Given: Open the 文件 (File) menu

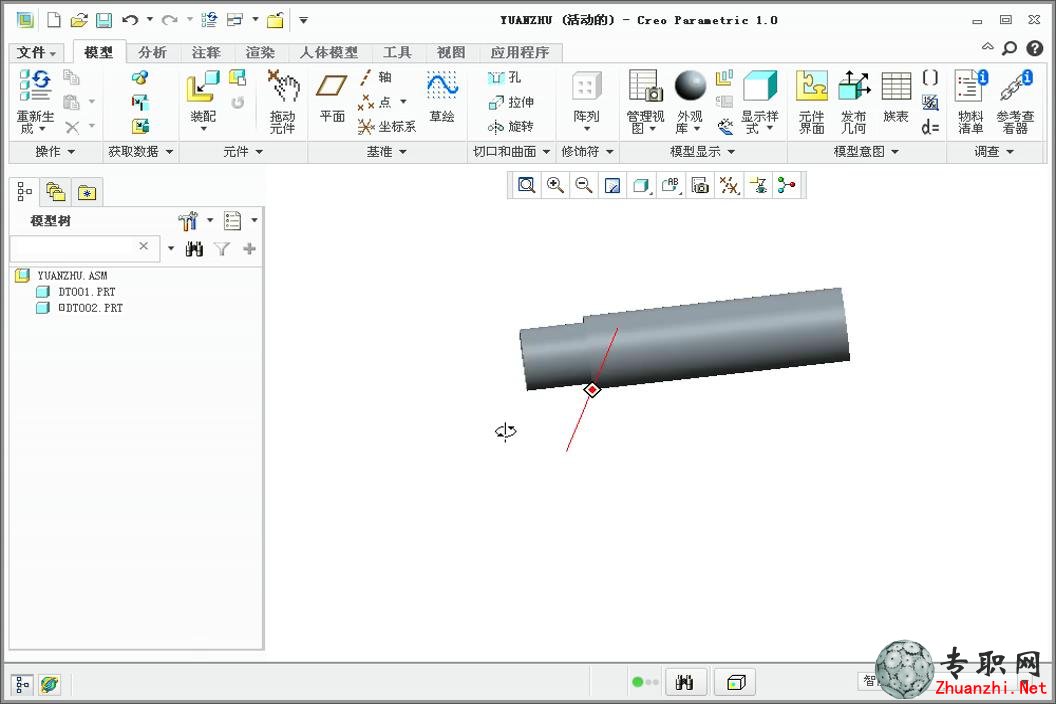Looking at the screenshot, I should point(36,53).
